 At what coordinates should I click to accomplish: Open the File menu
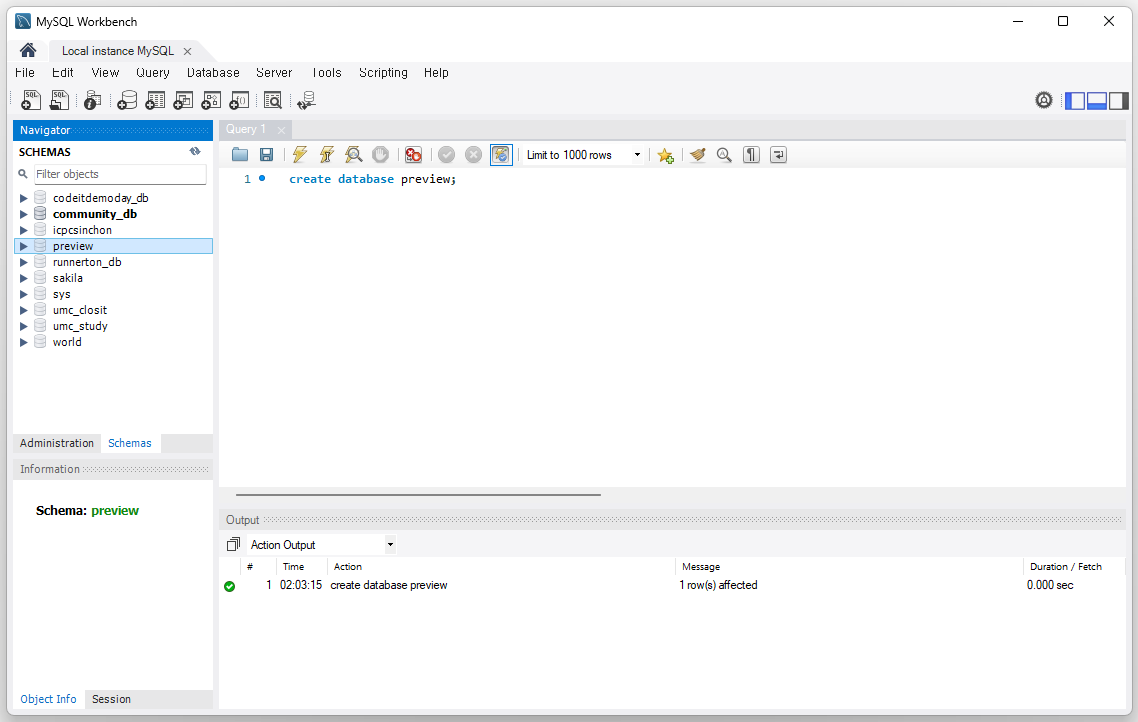pyautogui.click(x=25, y=73)
